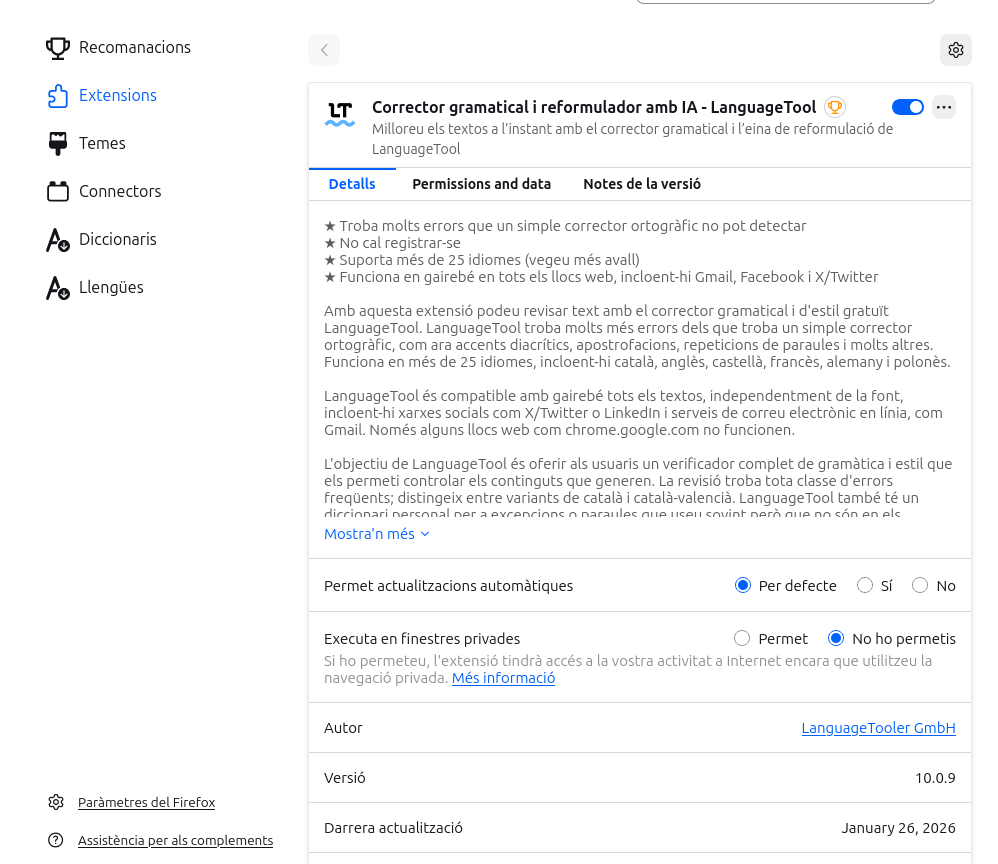Viewport: 998px width, 864px height.
Task: Click the Recomanacions trophy icon
Action: click(x=58, y=47)
